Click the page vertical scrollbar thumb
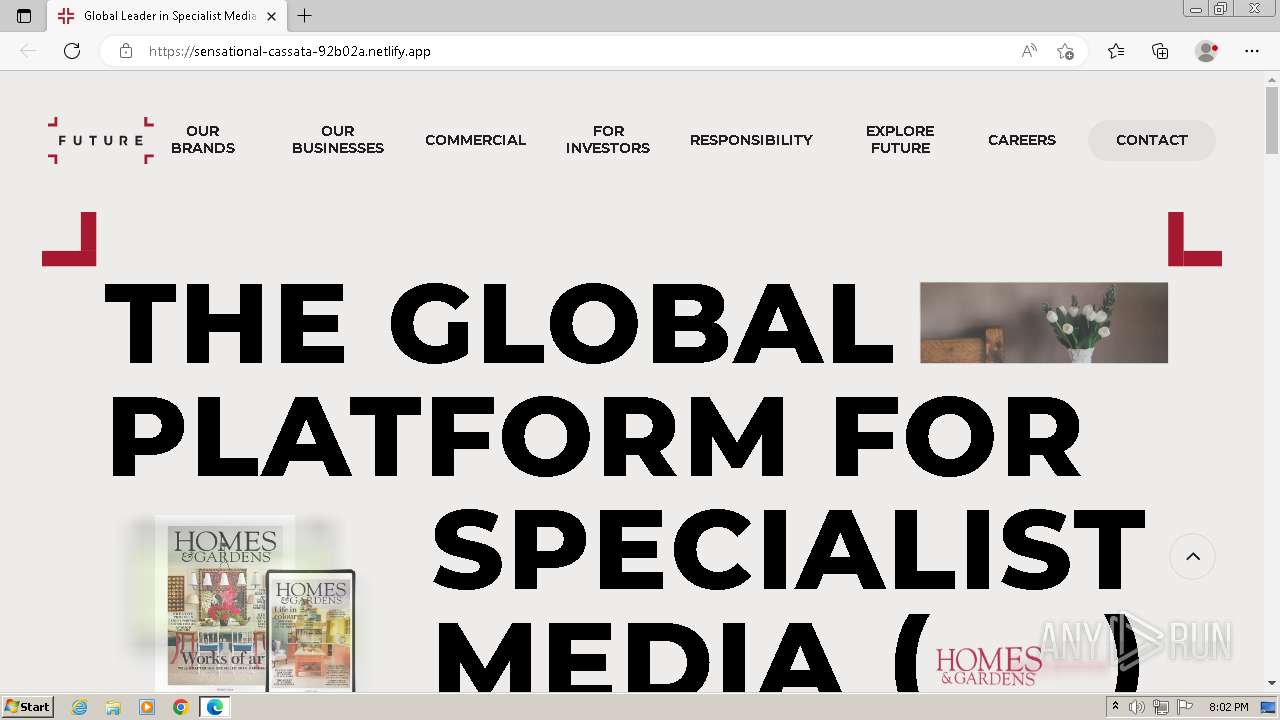Screen dimensions: 1280x720 1272,120
